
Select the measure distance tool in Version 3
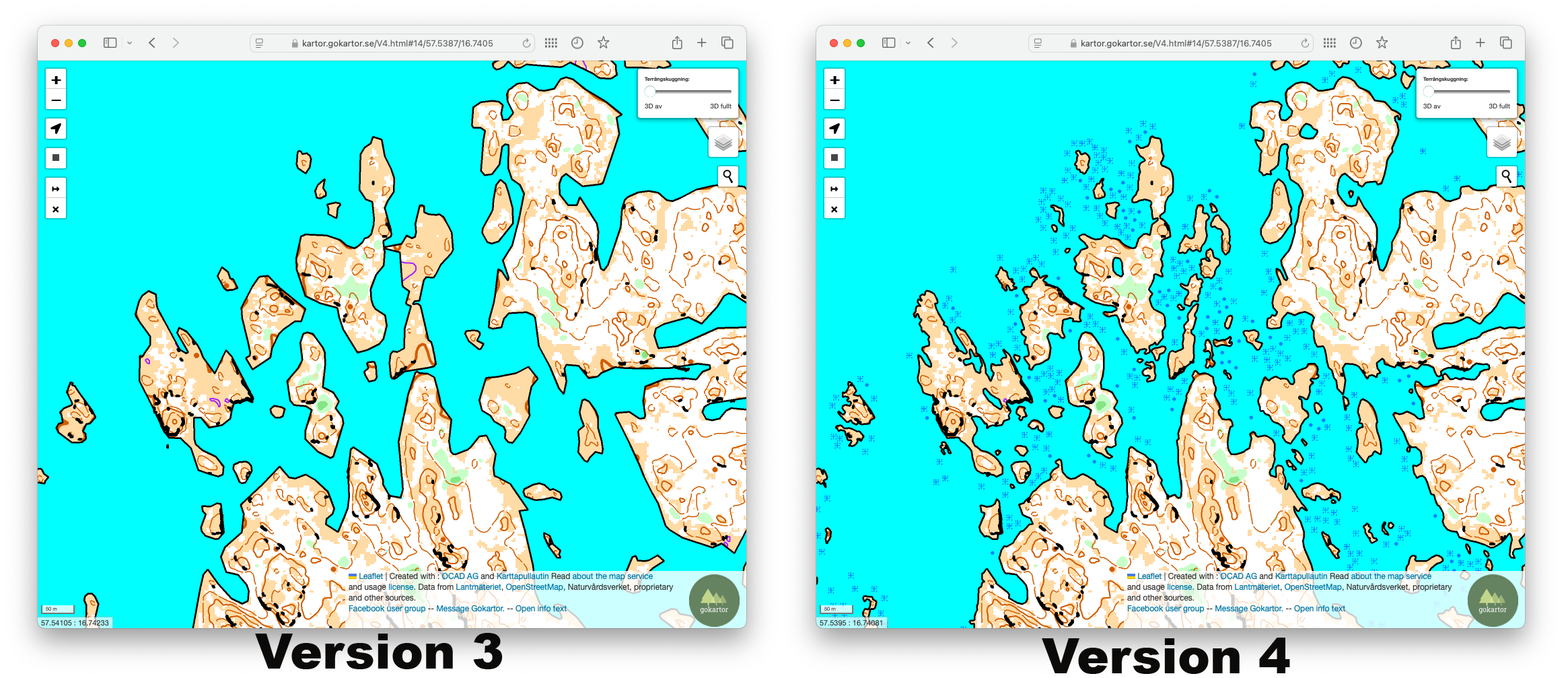point(56,189)
